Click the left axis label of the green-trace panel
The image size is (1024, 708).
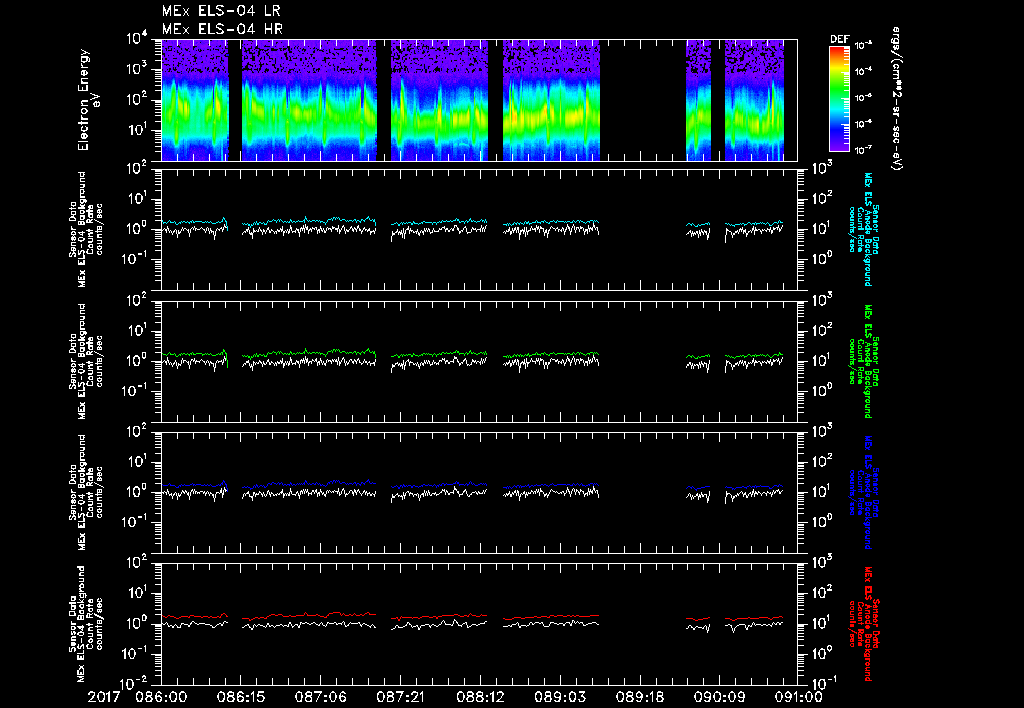pos(86,361)
